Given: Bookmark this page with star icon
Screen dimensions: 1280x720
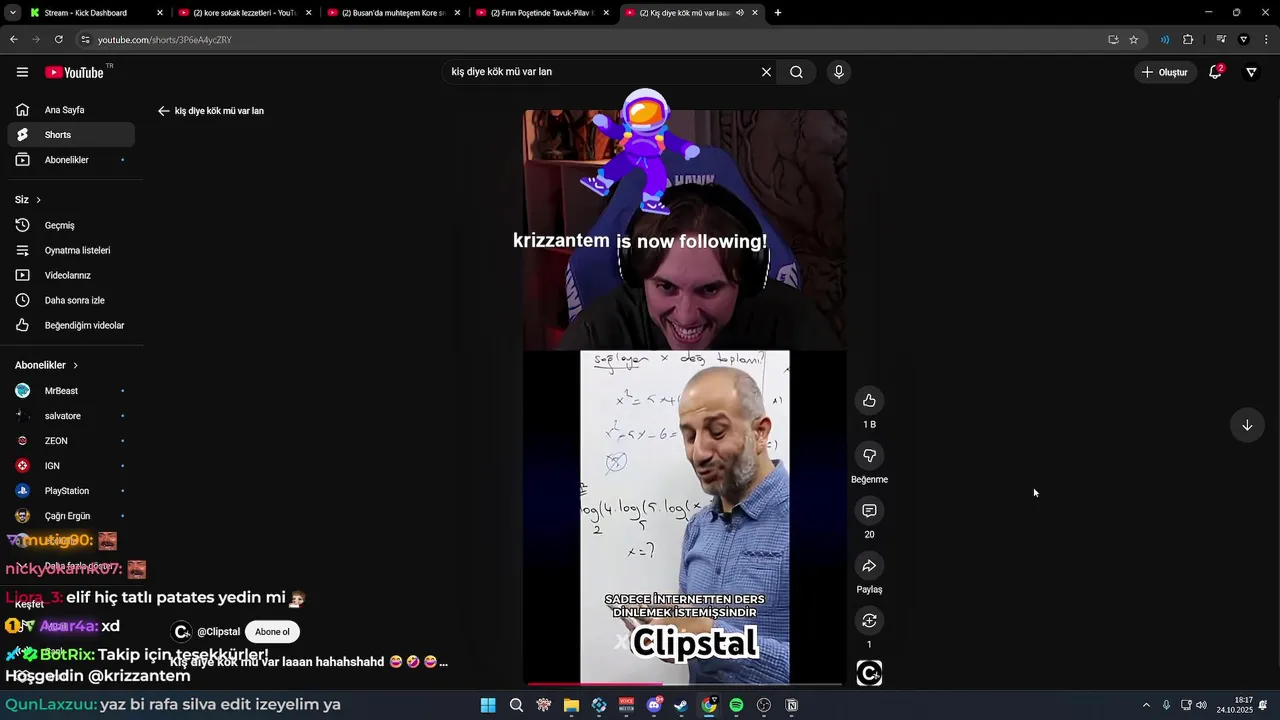Looking at the screenshot, I should point(1134,39).
